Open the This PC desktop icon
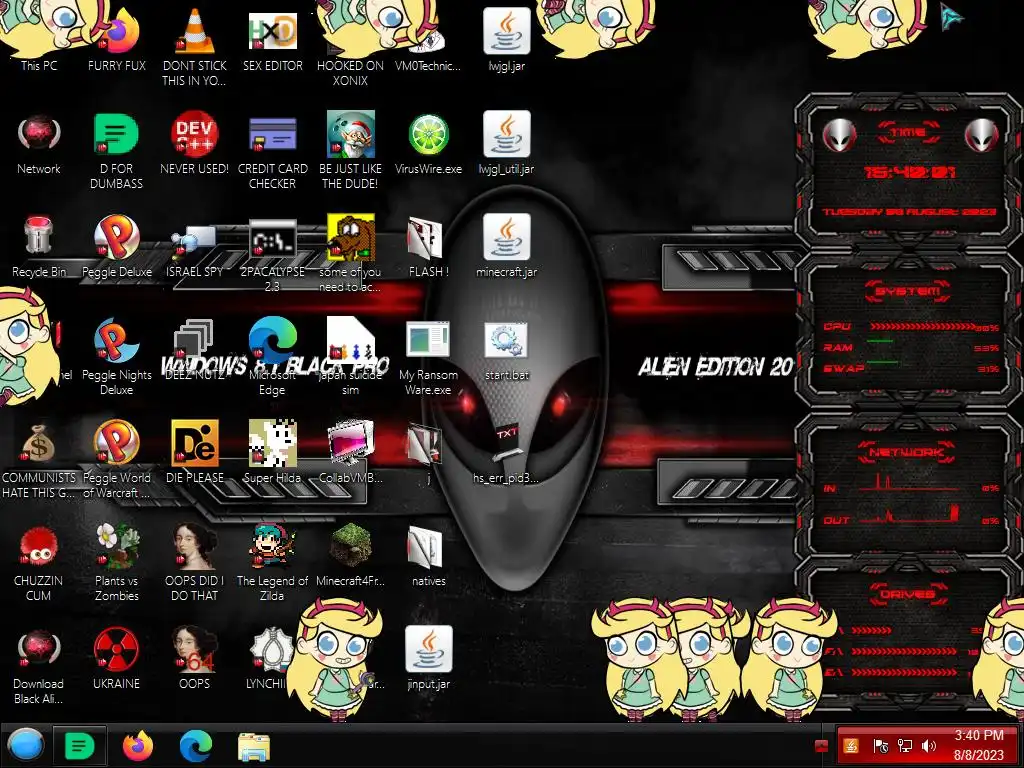1024x768 pixels. click(39, 39)
